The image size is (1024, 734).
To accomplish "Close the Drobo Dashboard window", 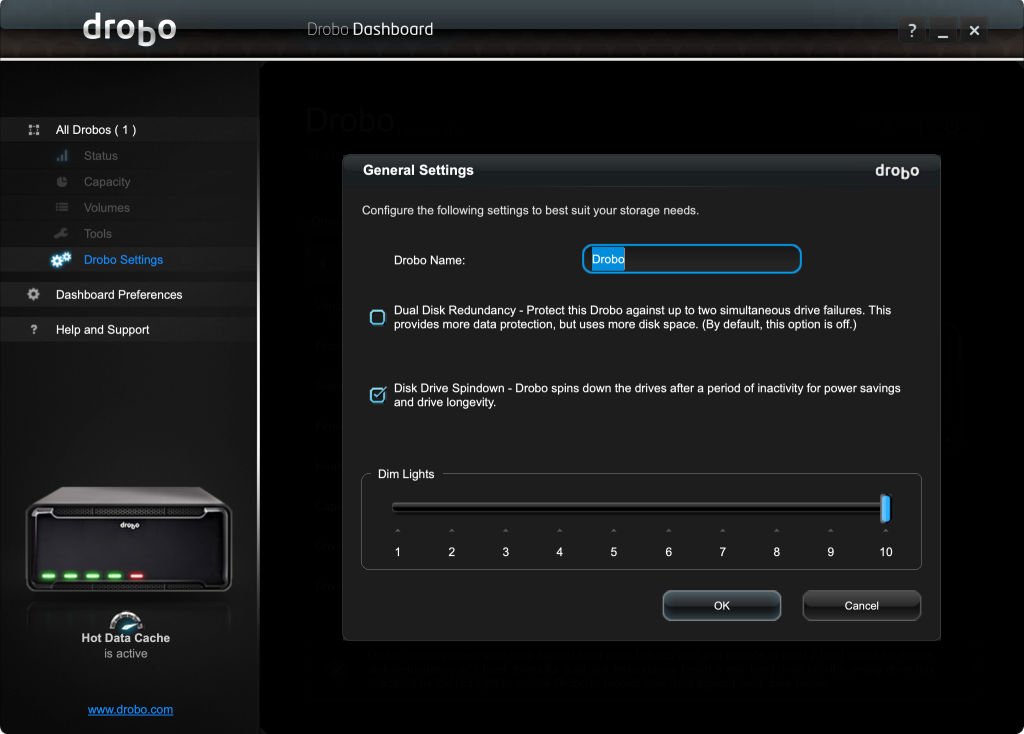I will point(974,30).
